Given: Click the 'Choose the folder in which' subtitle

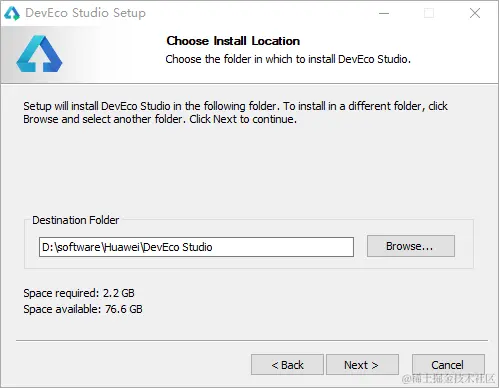Looking at the screenshot, I should point(288,59).
